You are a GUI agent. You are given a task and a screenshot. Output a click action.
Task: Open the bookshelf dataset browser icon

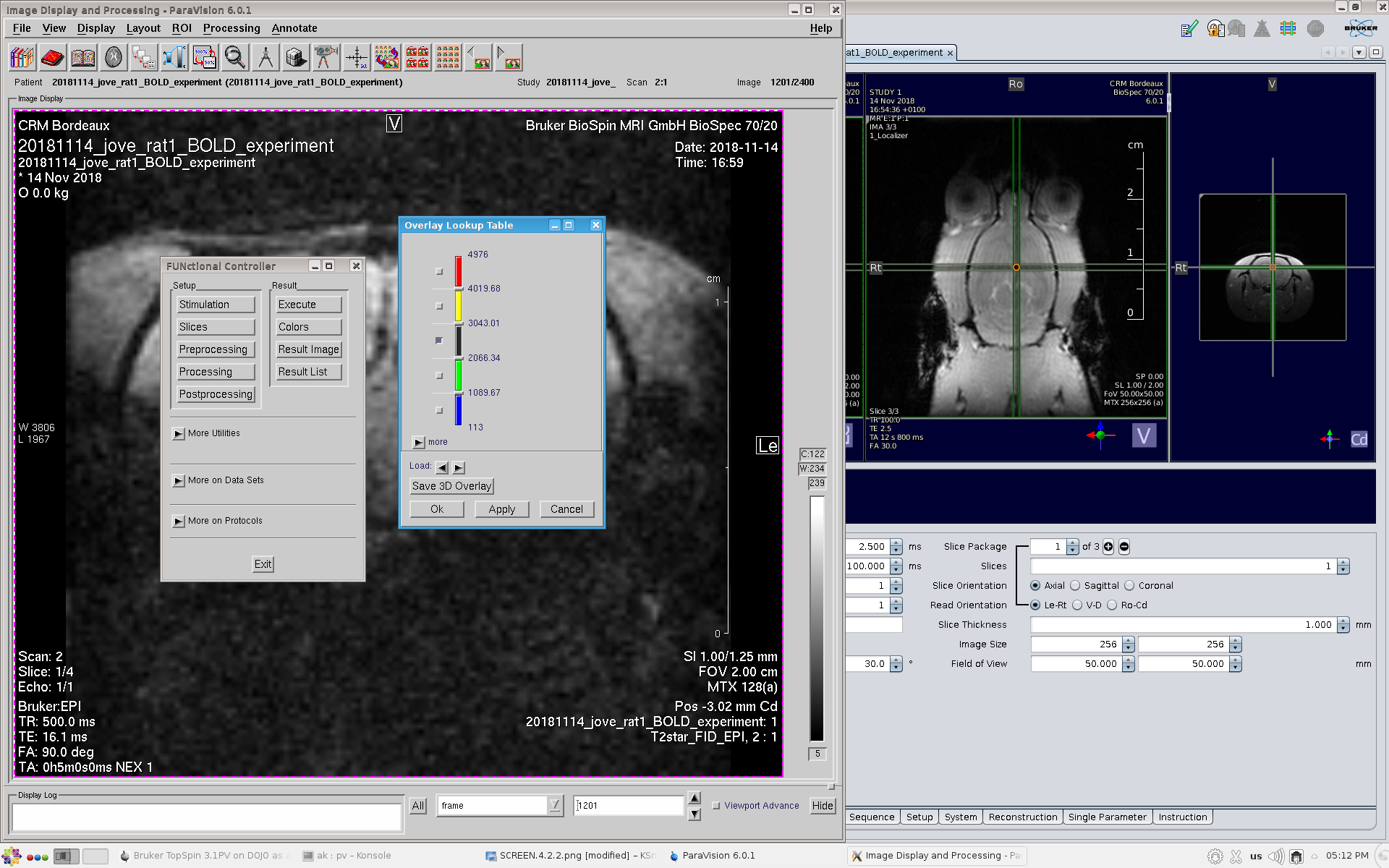22,57
